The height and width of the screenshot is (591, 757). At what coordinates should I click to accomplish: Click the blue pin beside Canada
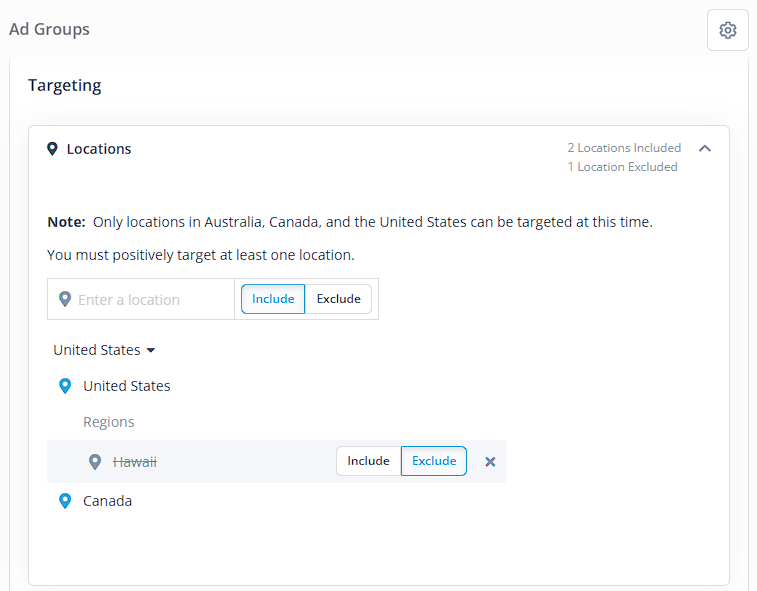pyautogui.click(x=65, y=501)
